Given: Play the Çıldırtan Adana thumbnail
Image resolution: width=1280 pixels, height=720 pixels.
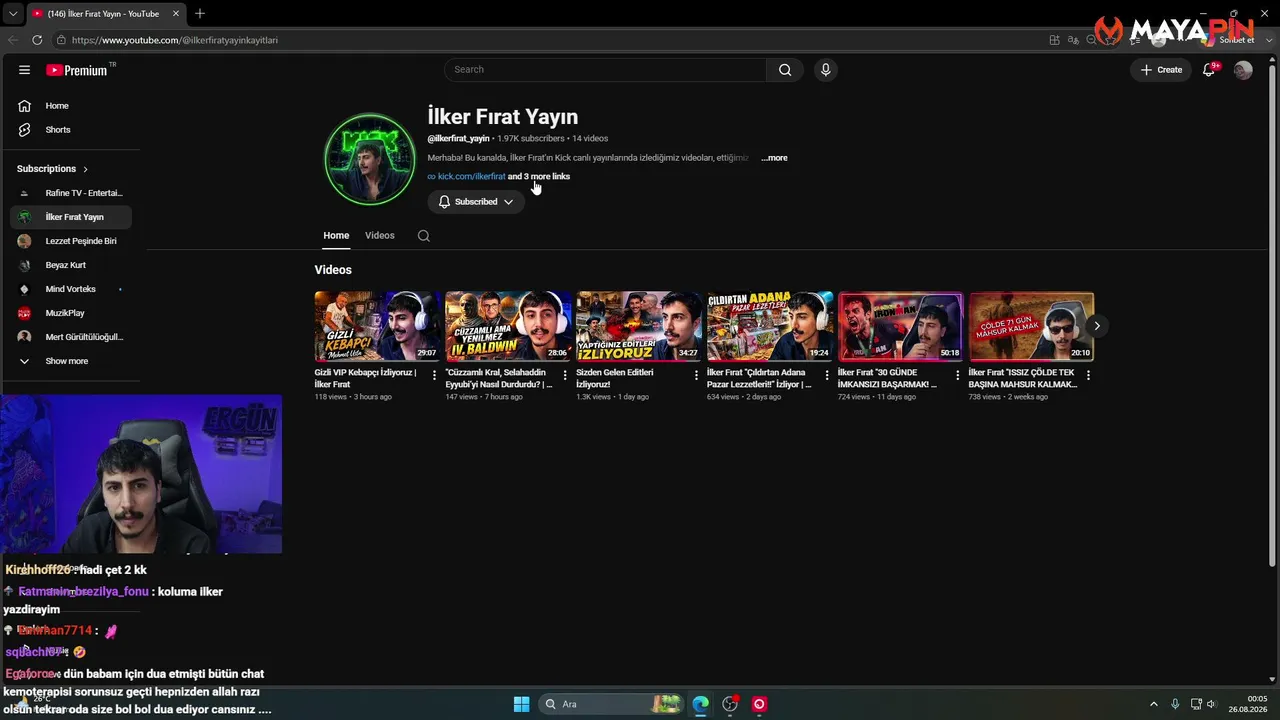Looking at the screenshot, I should click(770, 326).
